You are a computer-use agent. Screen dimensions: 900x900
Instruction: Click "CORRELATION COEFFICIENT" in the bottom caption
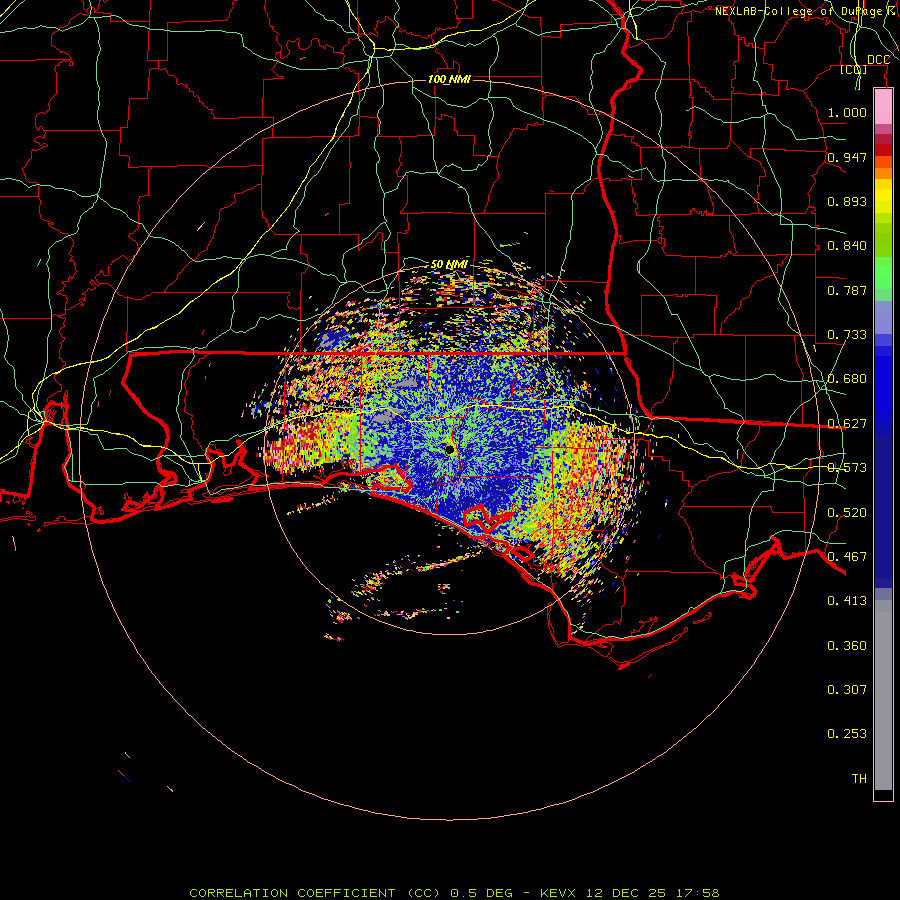point(292,893)
